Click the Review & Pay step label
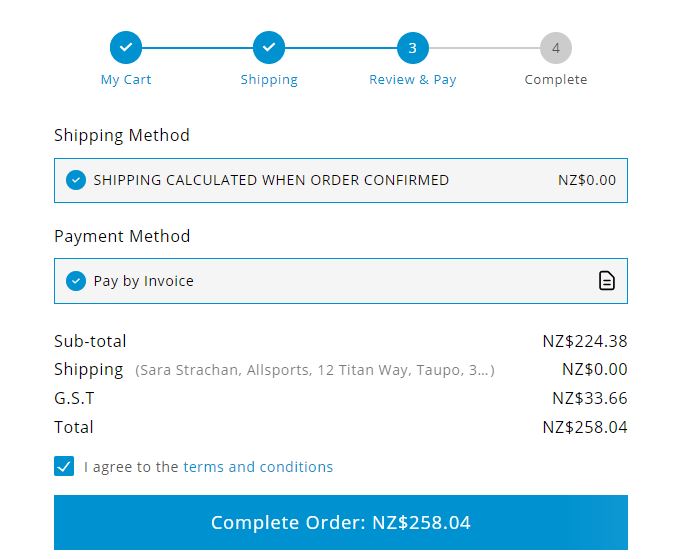 point(413,80)
